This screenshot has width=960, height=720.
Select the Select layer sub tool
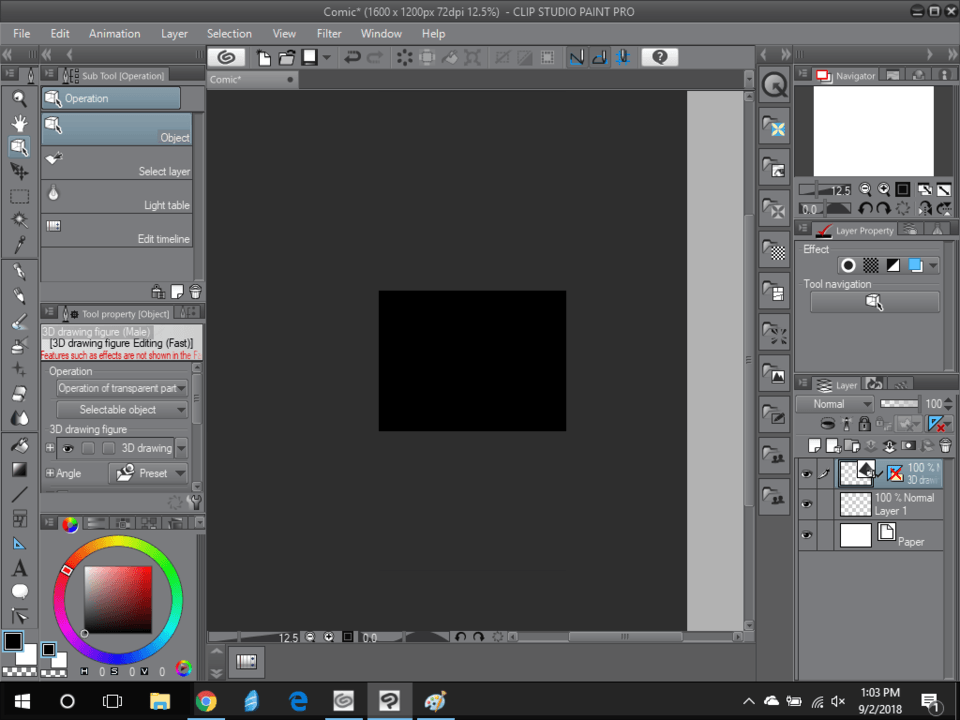[116, 163]
